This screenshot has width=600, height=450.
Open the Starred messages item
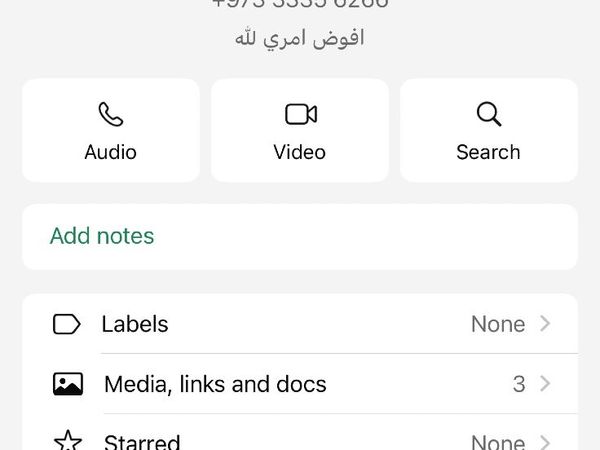click(142, 441)
